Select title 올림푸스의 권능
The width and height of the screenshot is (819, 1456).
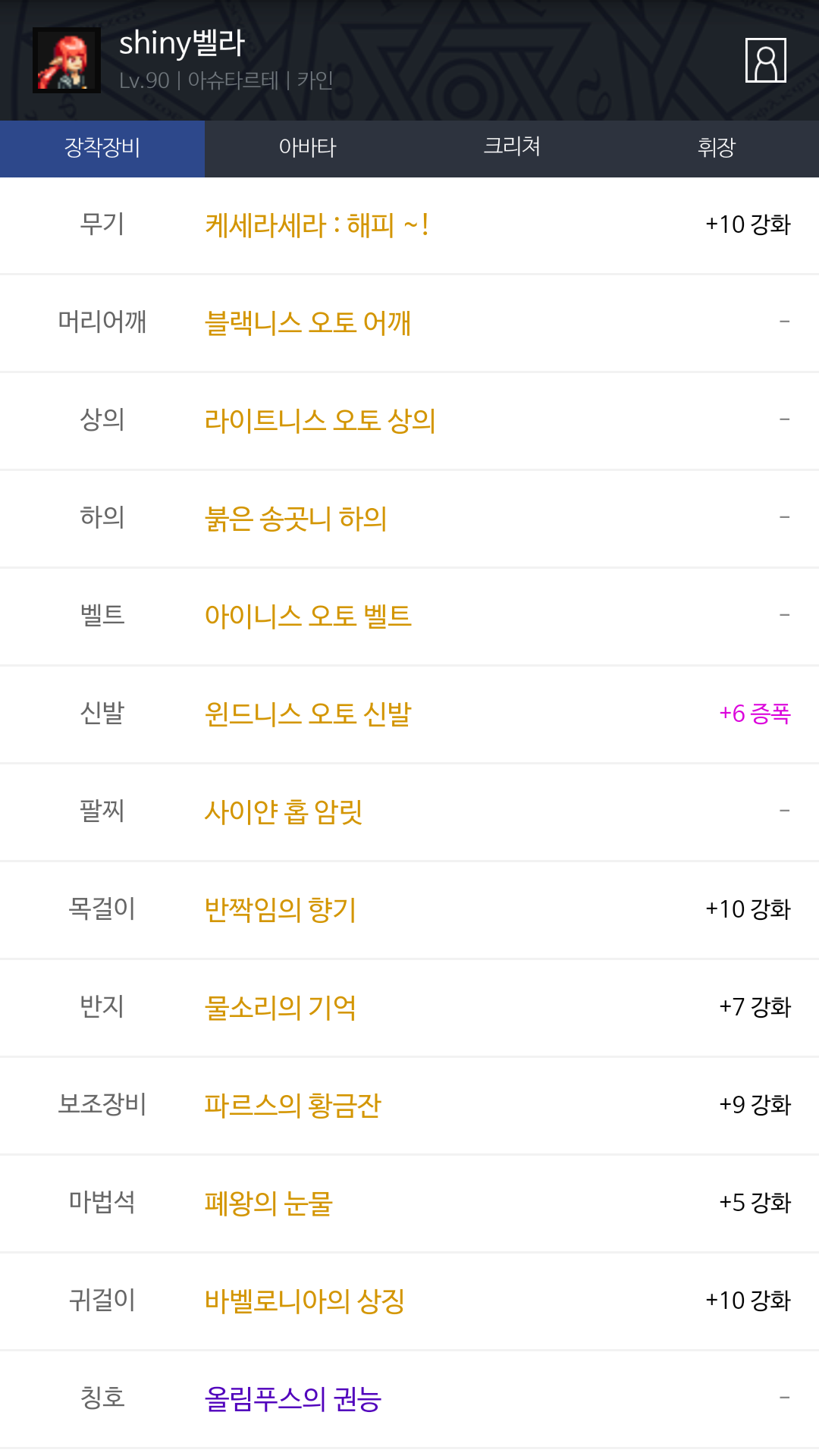coord(293,1399)
